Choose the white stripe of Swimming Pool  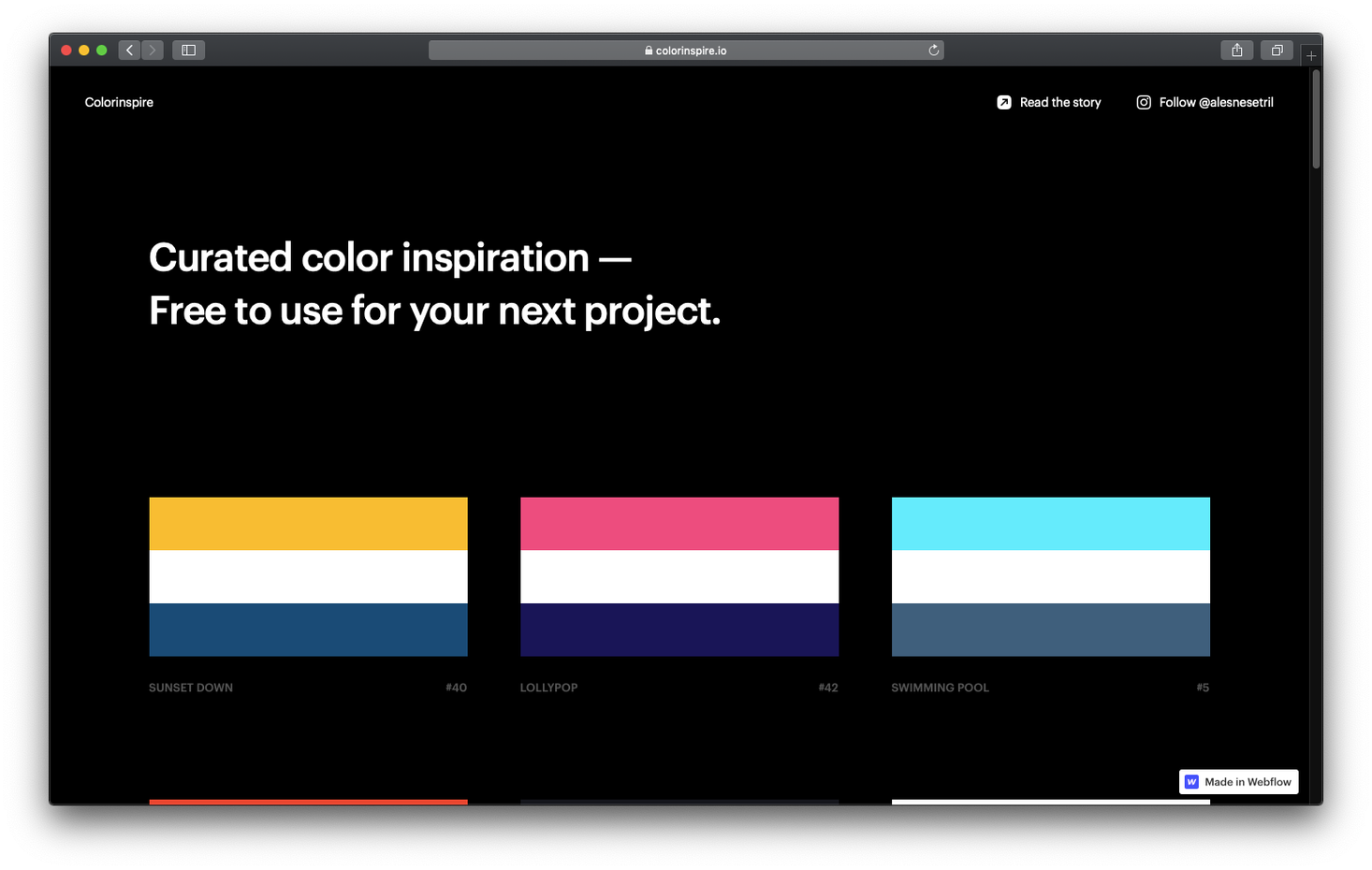[1051, 576]
